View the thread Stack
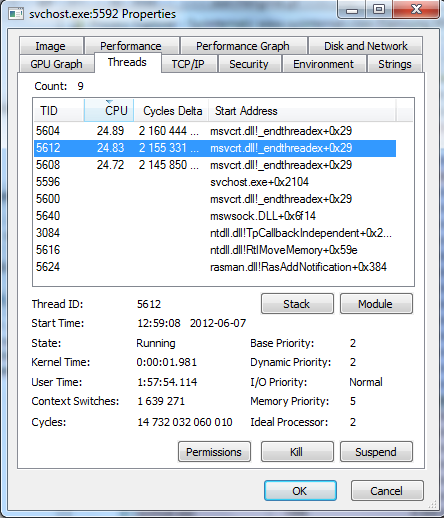This screenshot has width=444, height=518. [297, 304]
